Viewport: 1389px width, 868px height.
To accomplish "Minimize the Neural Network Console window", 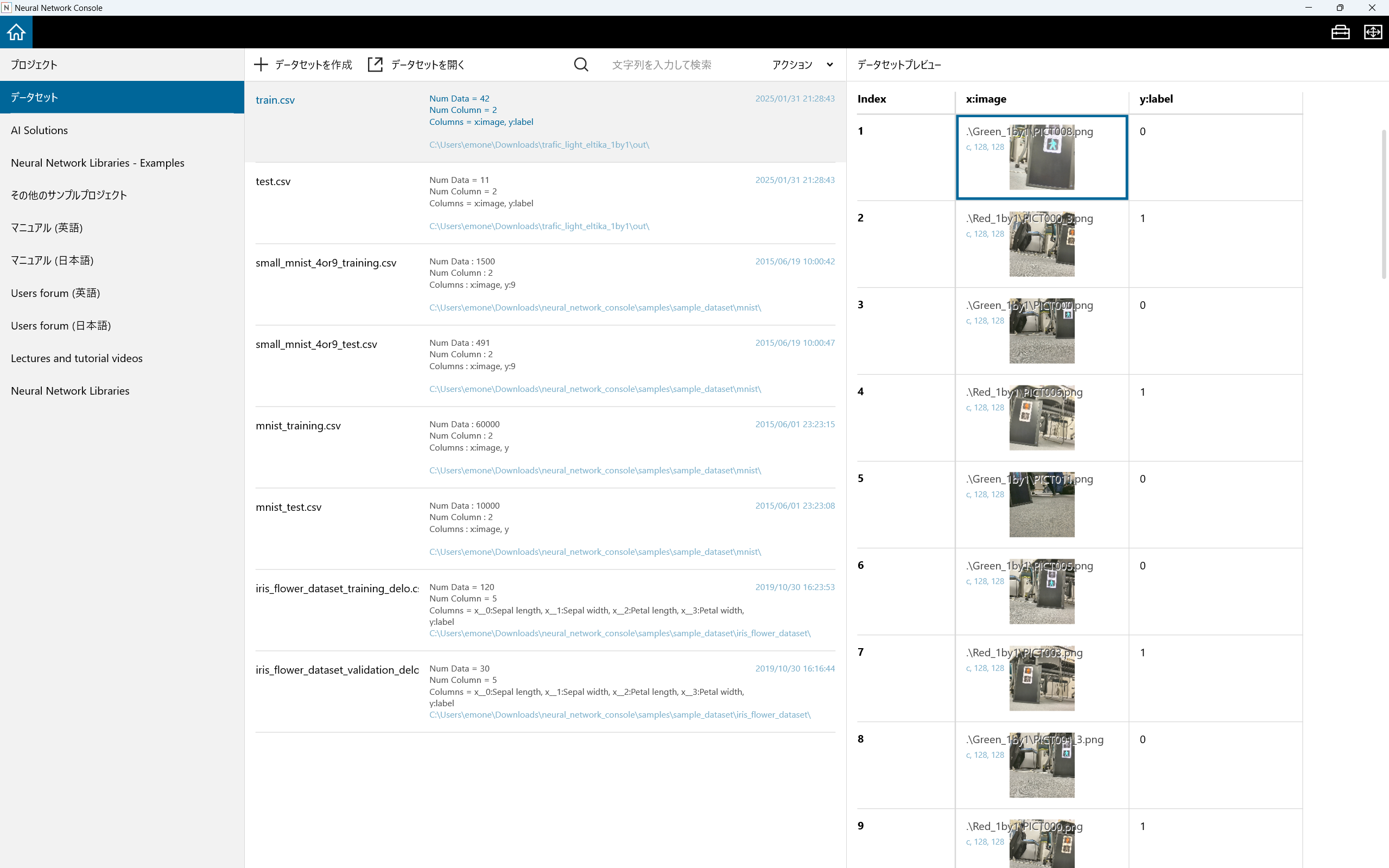I will 1308,8.
